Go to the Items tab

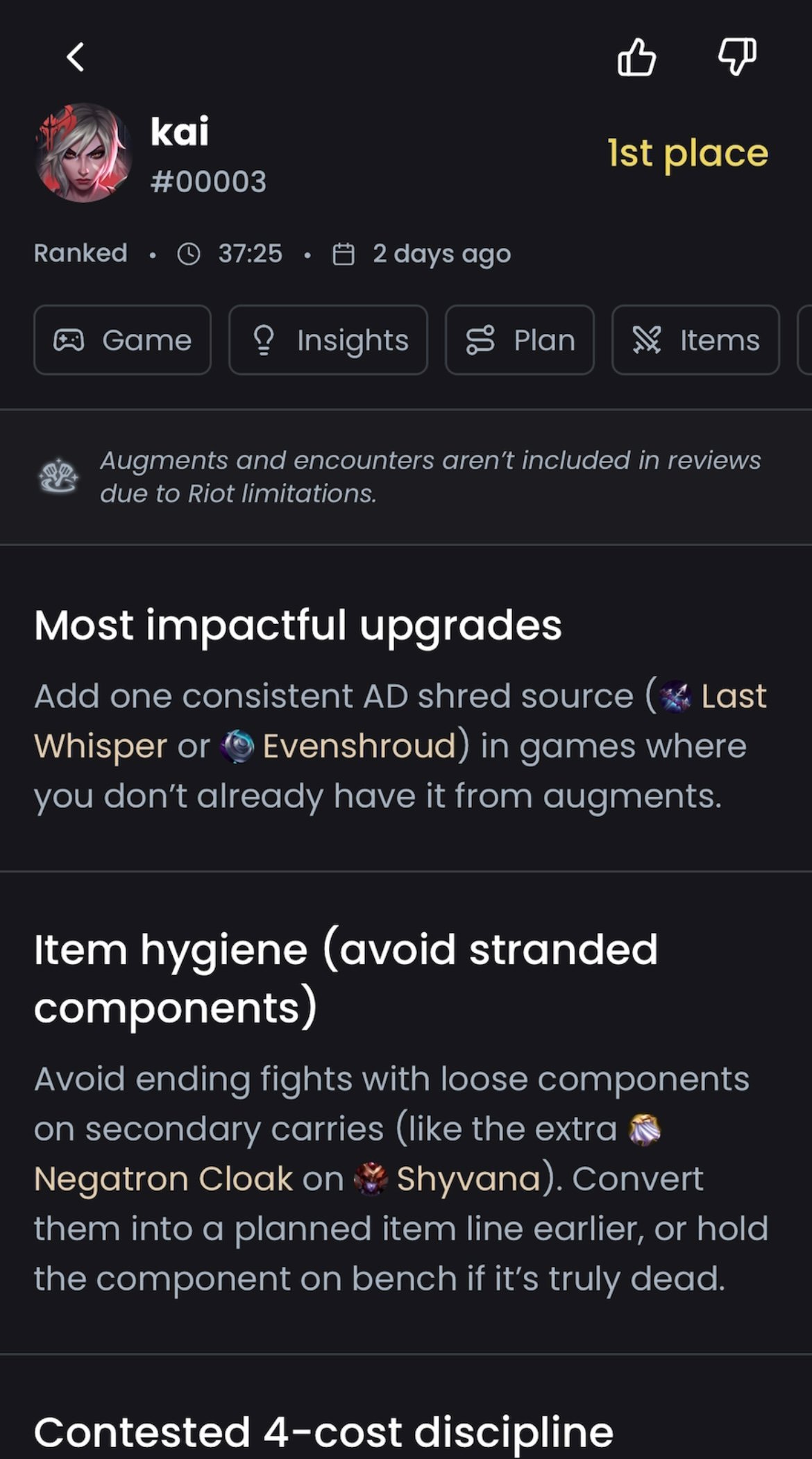click(695, 340)
